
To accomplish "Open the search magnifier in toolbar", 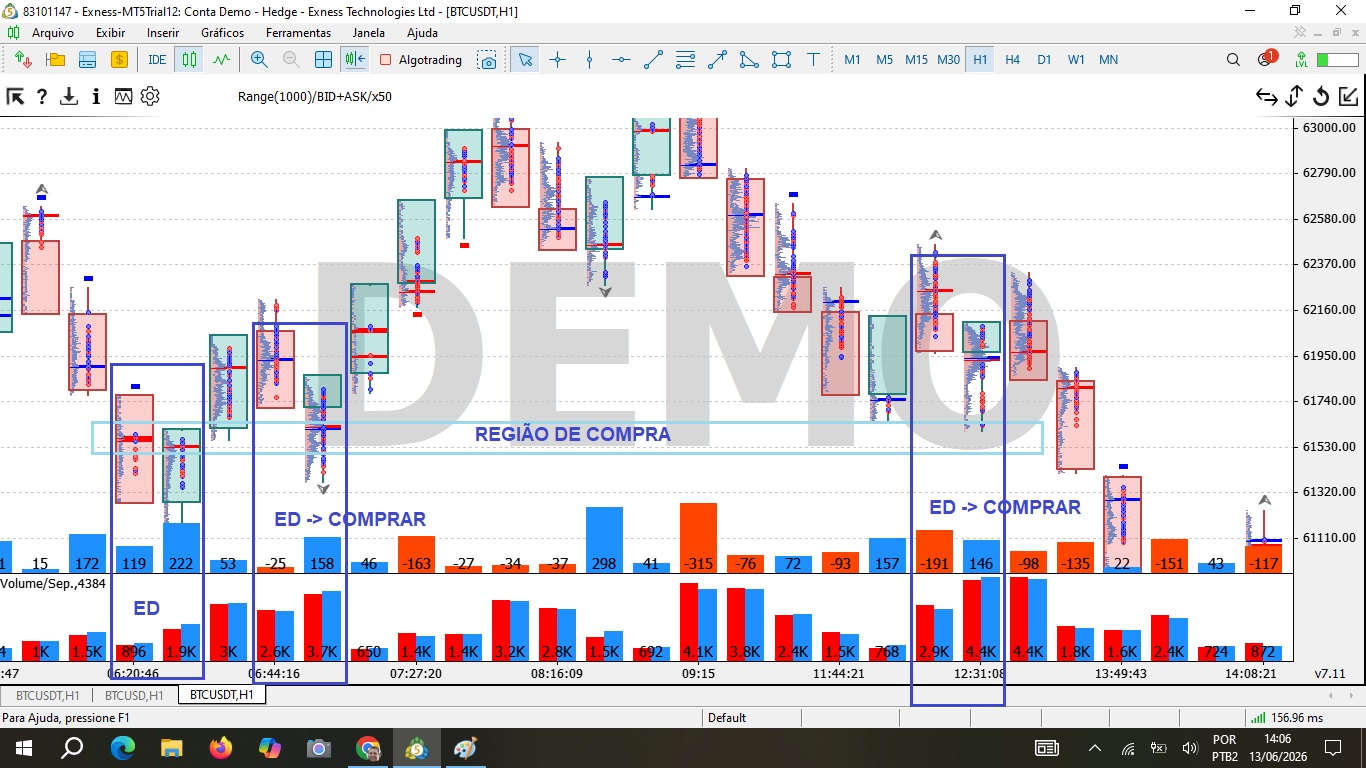I will (x=1233, y=59).
